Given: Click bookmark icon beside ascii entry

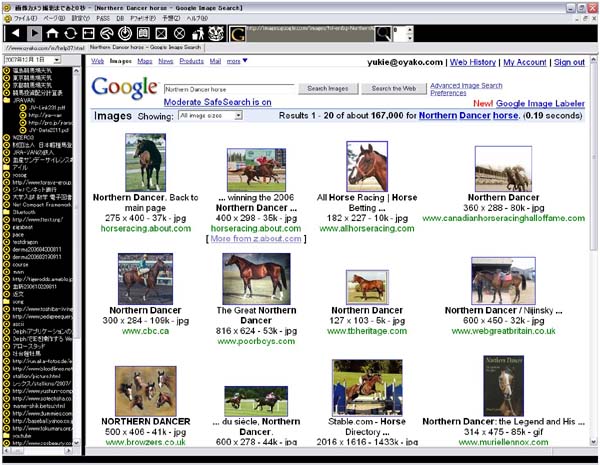Looking at the screenshot, I should 7,324.
